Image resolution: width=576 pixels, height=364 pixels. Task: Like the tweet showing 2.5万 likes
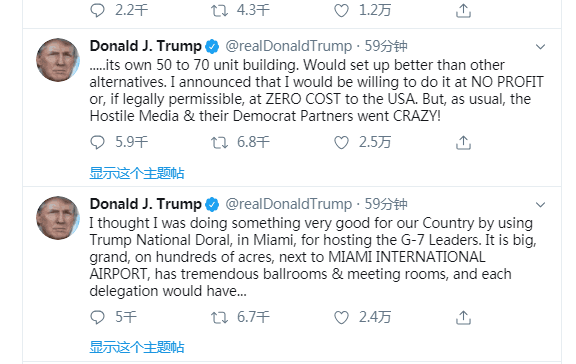341,143
